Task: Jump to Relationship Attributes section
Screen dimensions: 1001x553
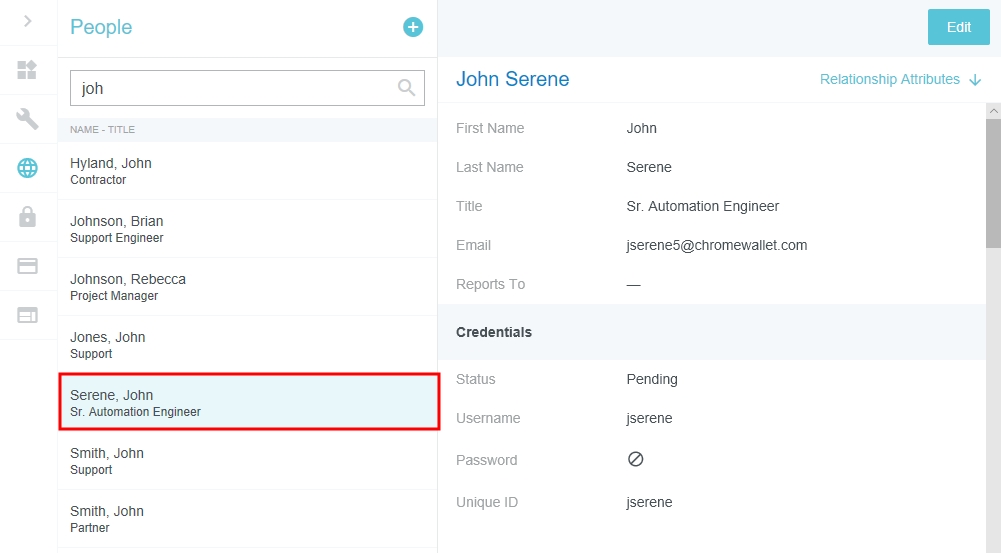Action: coord(889,79)
